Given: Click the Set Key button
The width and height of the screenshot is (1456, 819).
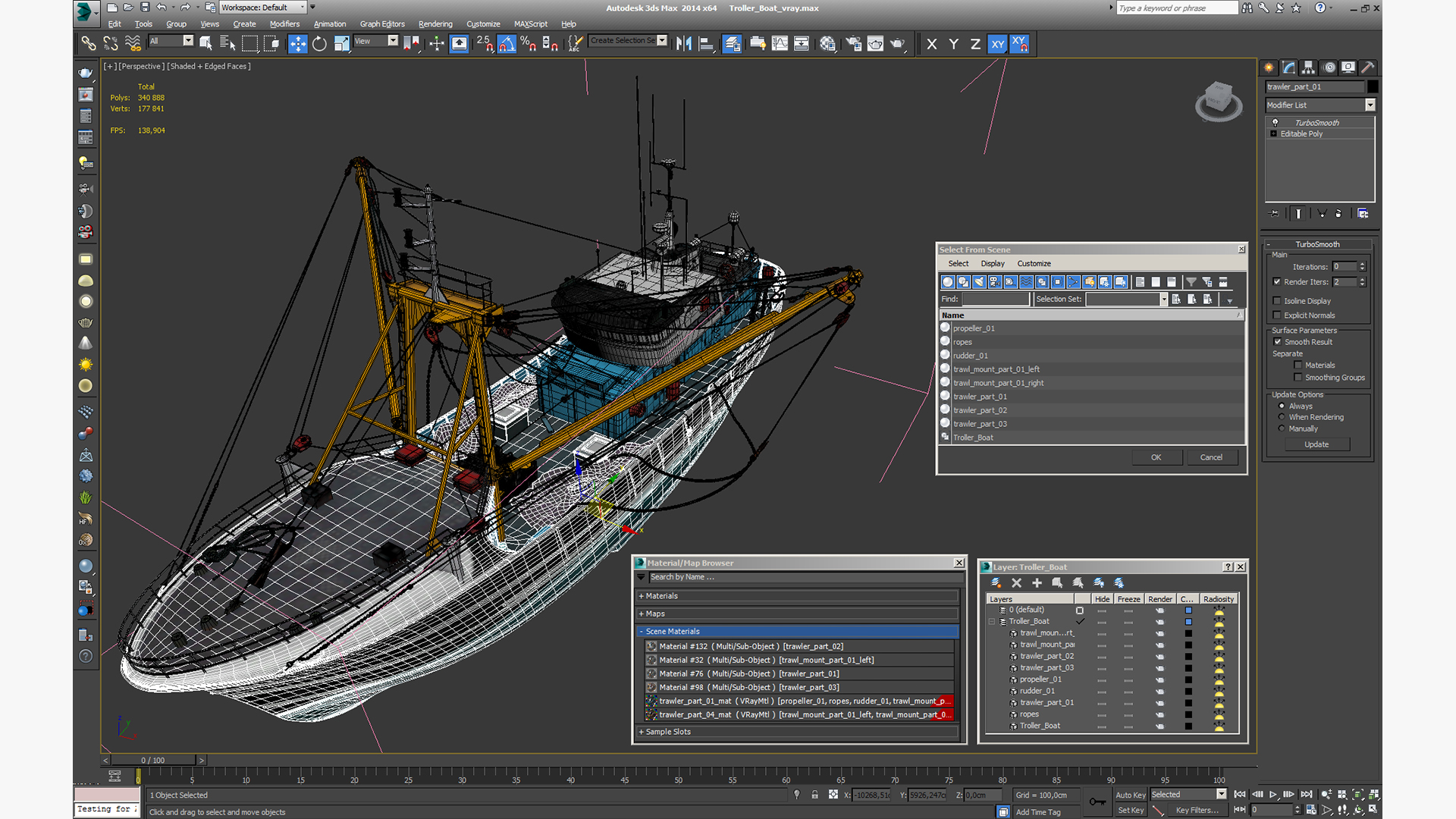Looking at the screenshot, I should [x=1130, y=810].
